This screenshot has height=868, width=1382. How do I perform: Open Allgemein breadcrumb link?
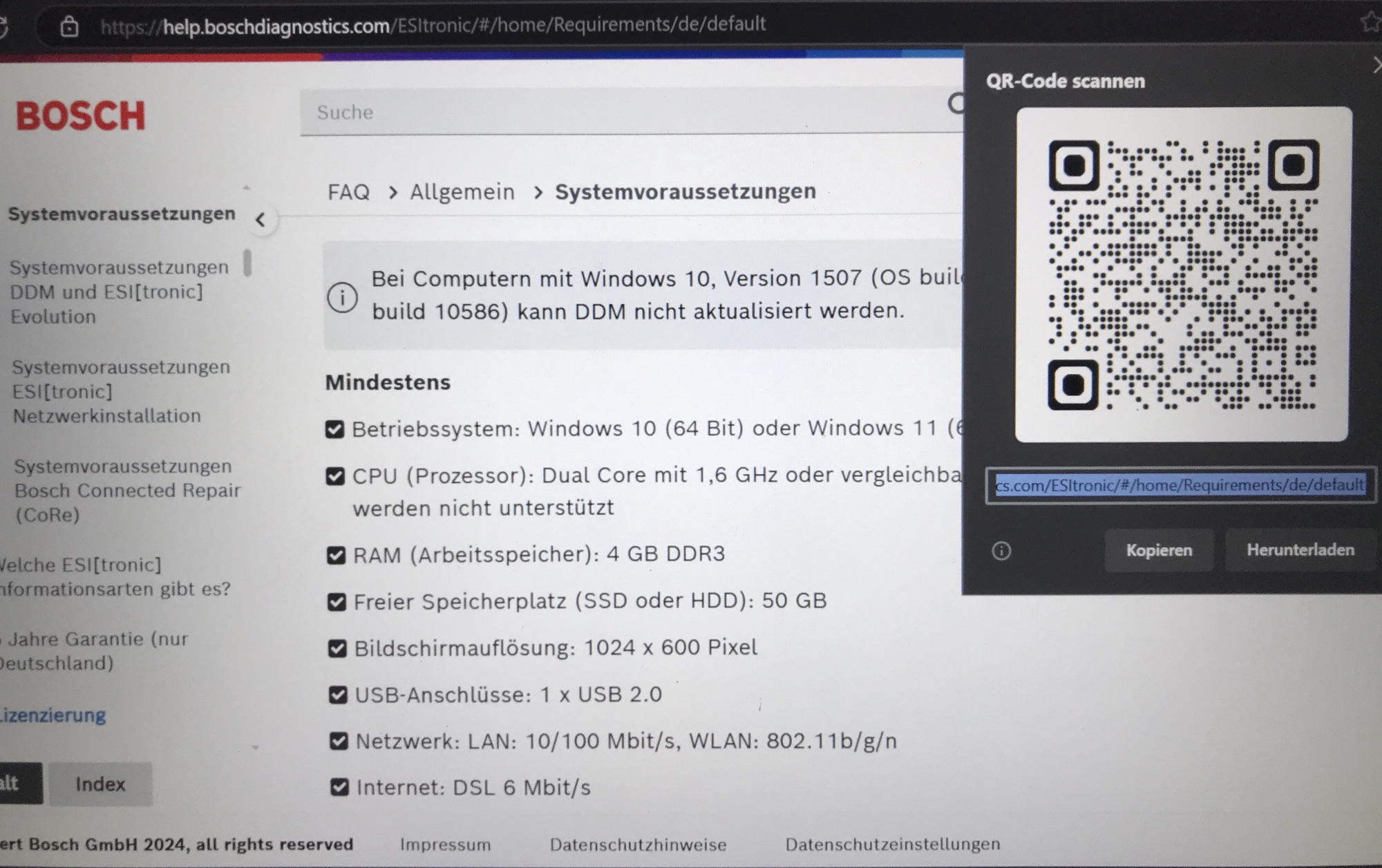point(462,191)
